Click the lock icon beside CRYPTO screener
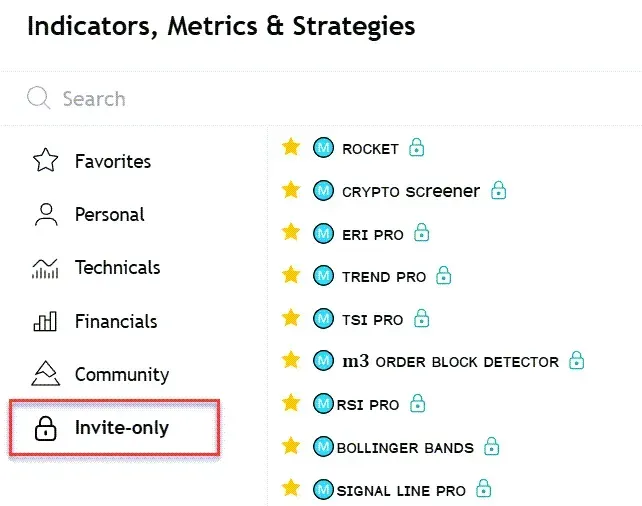 tap(498, 190)
